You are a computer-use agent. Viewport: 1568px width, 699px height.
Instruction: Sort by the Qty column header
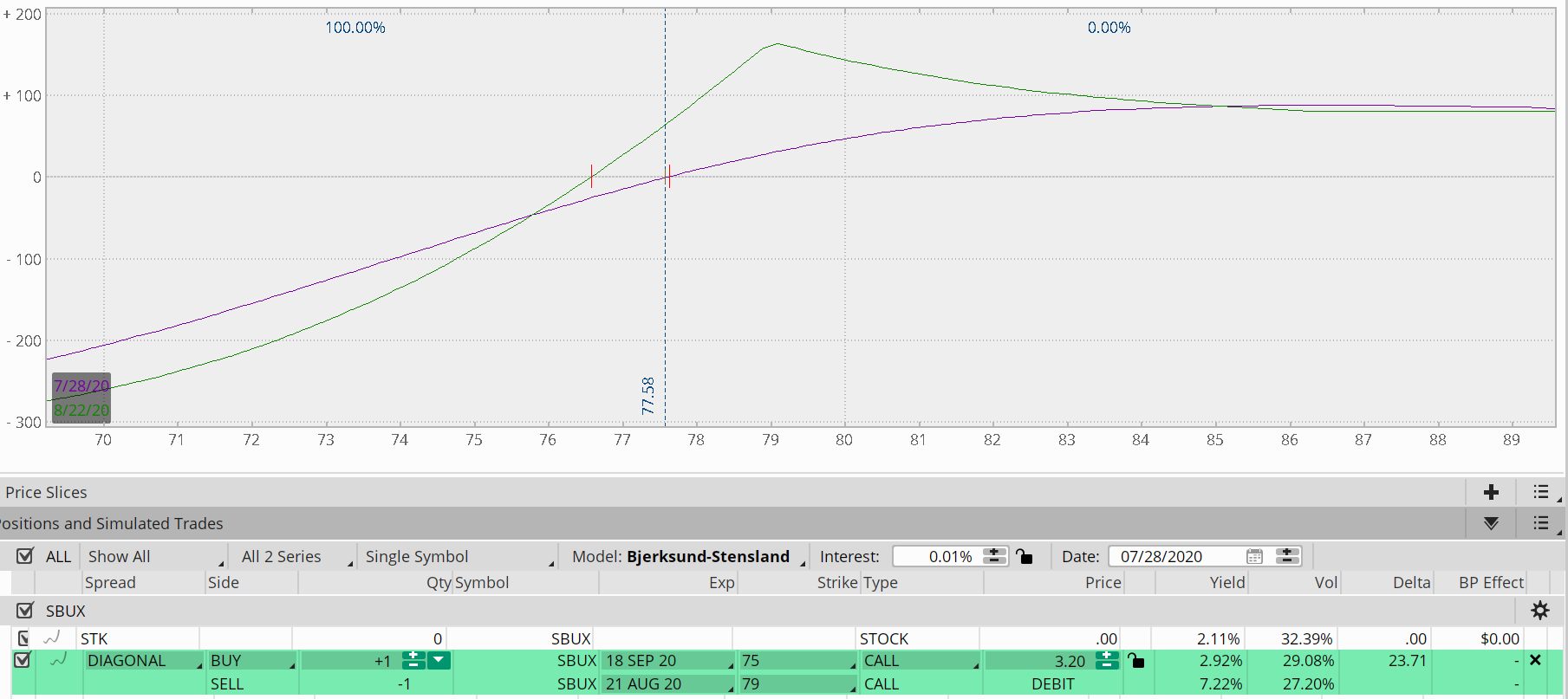pos(439,583)
